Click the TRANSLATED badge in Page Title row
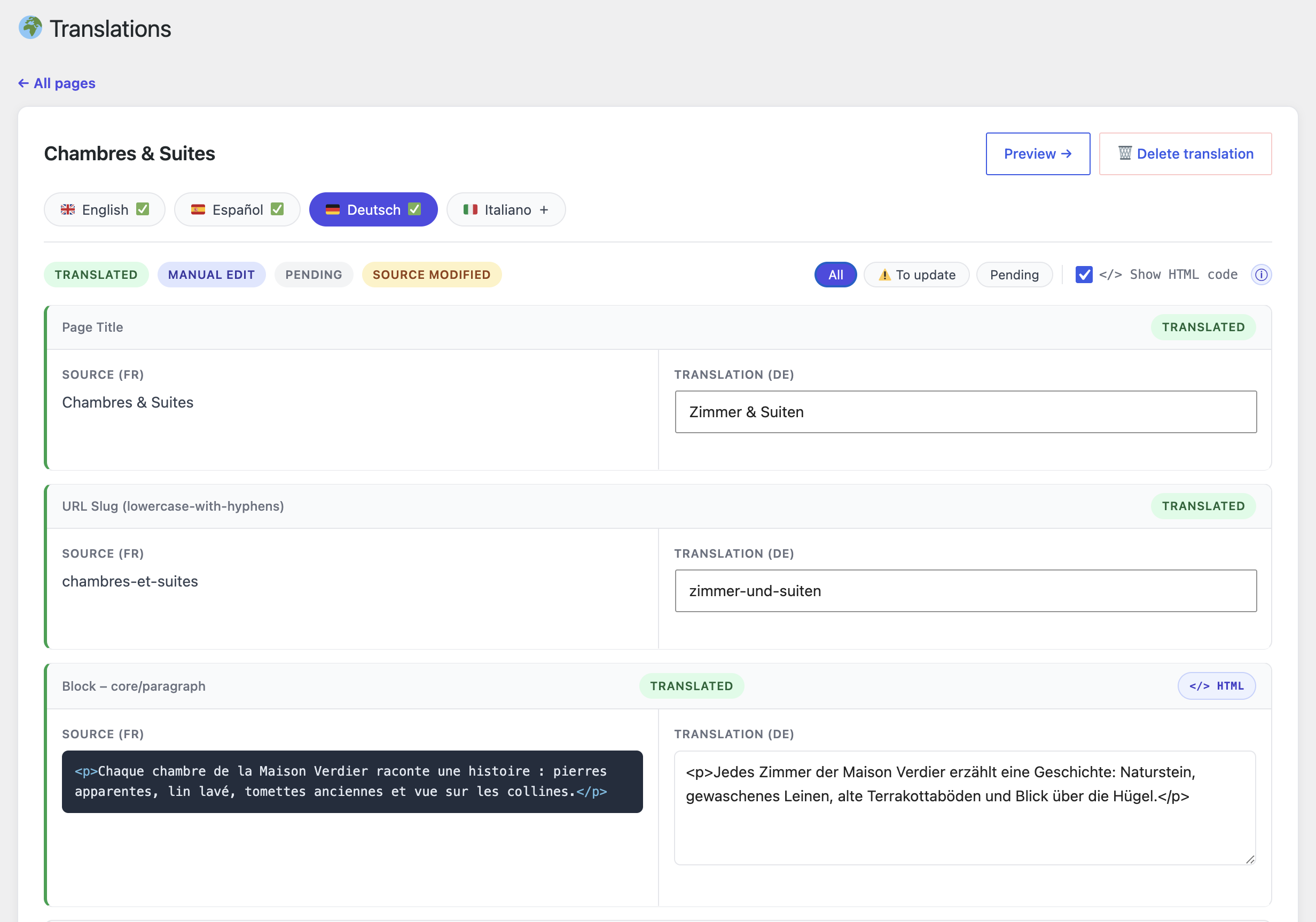Viewport: 1316px width, 922px height. (1203, 327)
